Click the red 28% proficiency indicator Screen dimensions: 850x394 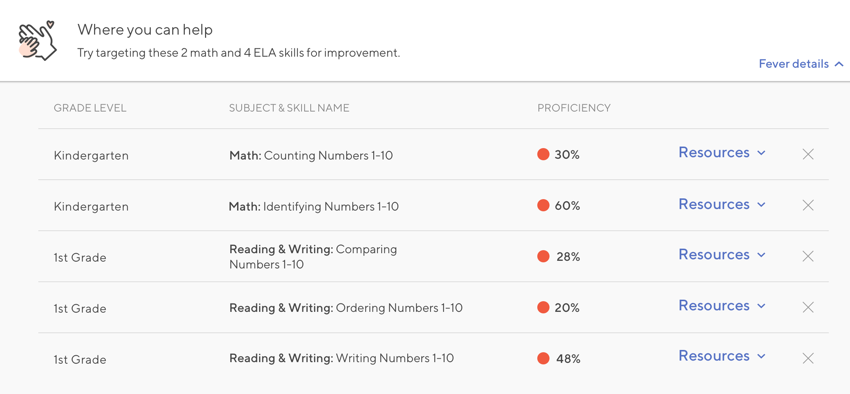point(543,256)
